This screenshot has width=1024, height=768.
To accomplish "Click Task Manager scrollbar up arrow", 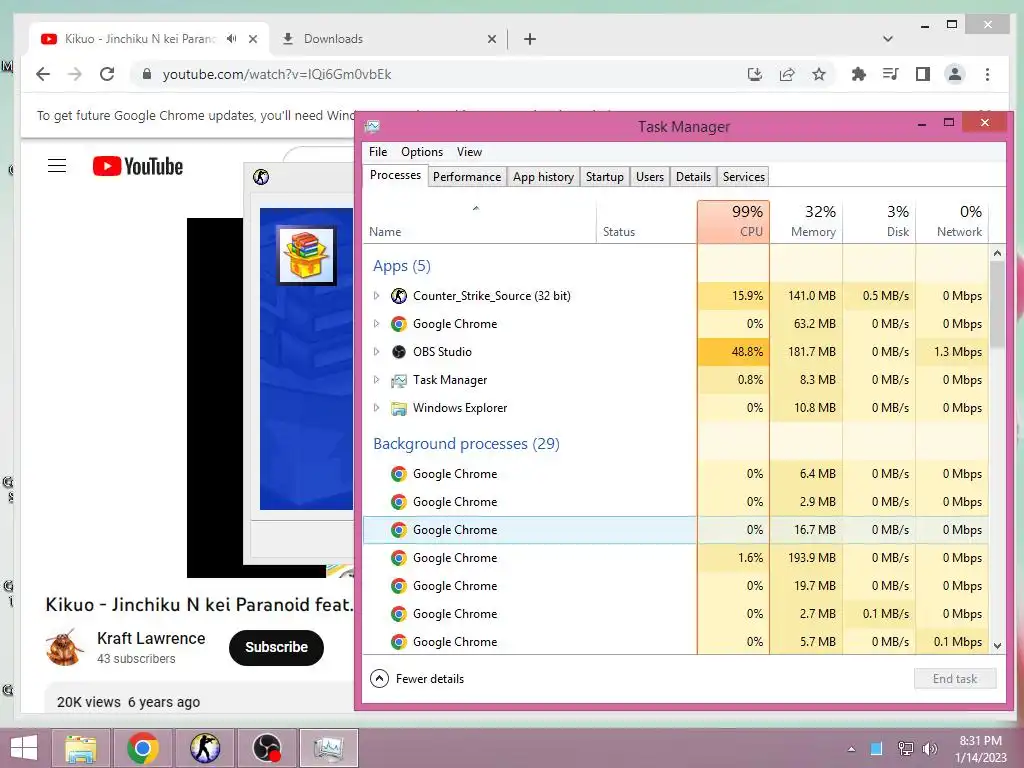I will [997, 253].
